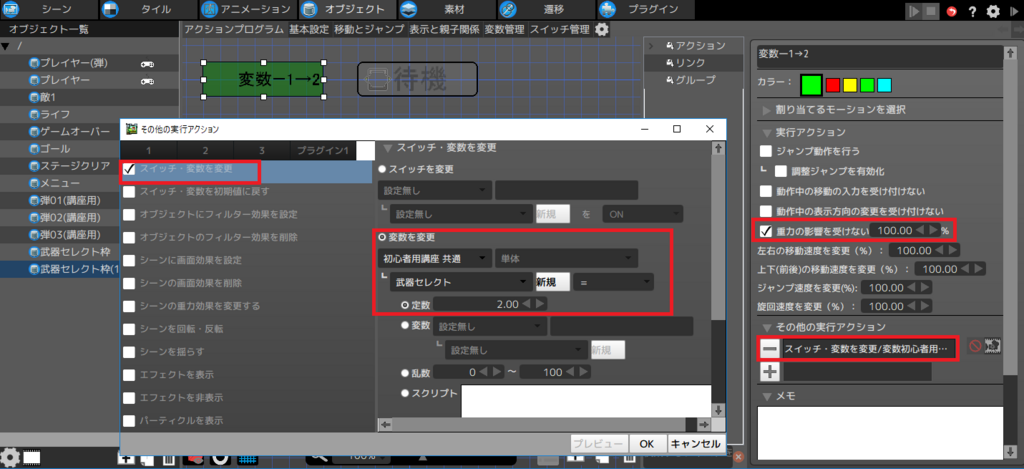This screenshot has width=1024, height=469.
Task: Click キャンセル button
Action: click(x=696, y=444)
